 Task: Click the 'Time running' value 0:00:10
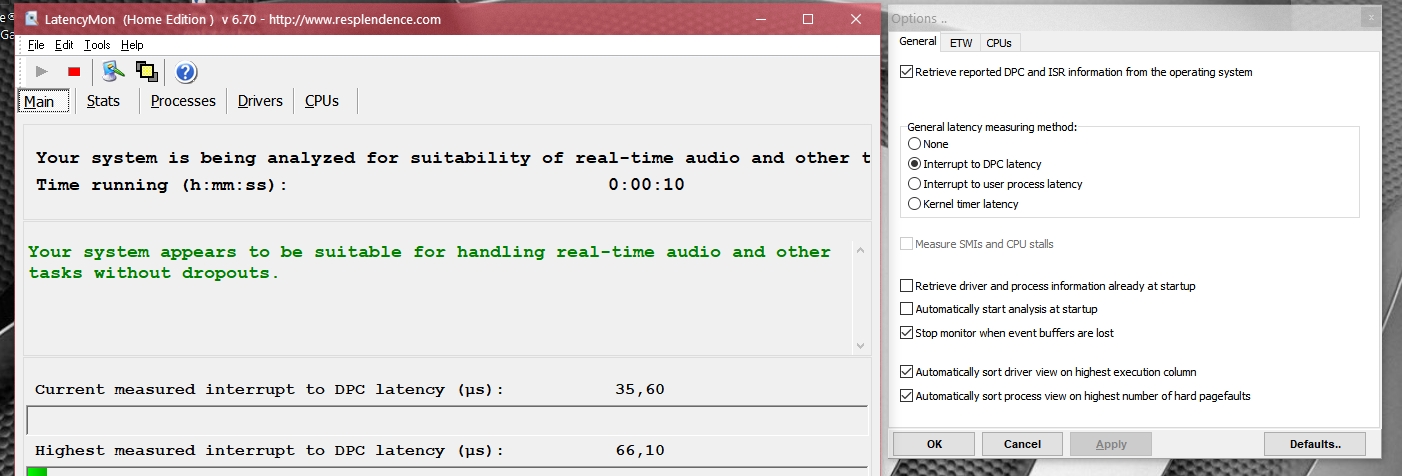[x=646, y=185]
